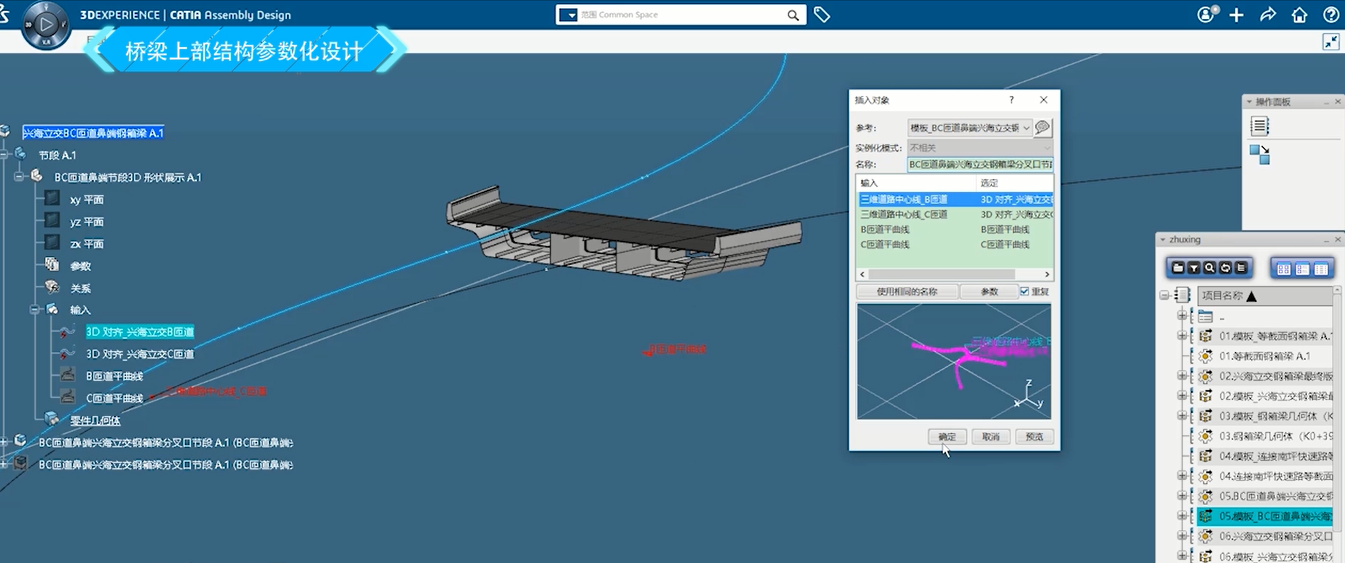Select row 三维道路中心线_B匝道
Screen dimensions: 1345x563
pyautogui.click(x=955, y=200)
